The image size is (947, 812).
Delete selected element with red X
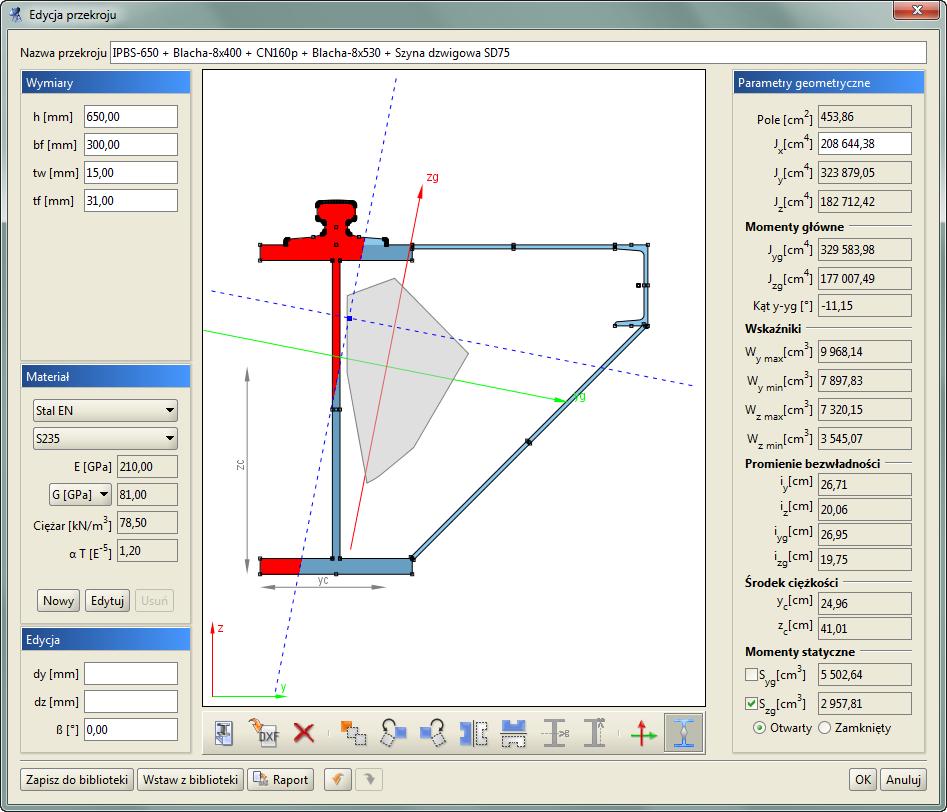click(304, 733)
